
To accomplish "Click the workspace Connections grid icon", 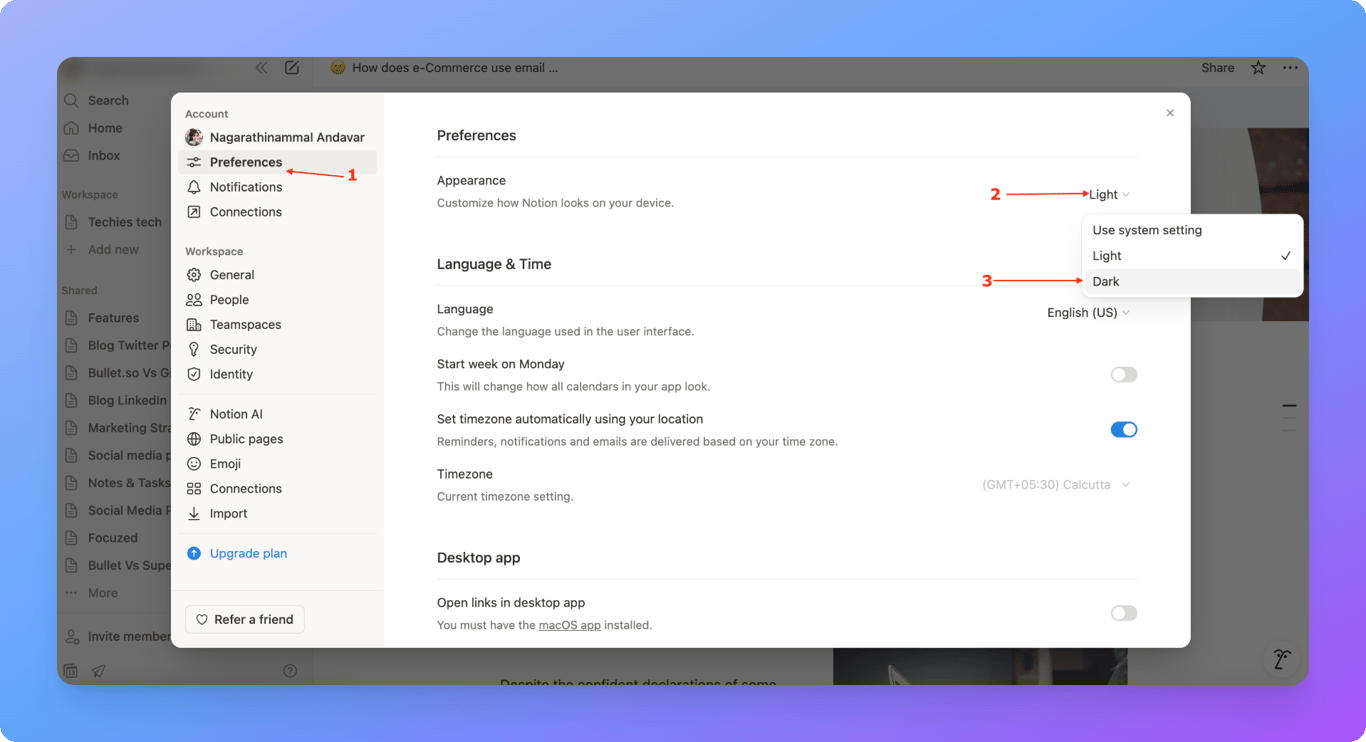I will [x=194, y=489].
